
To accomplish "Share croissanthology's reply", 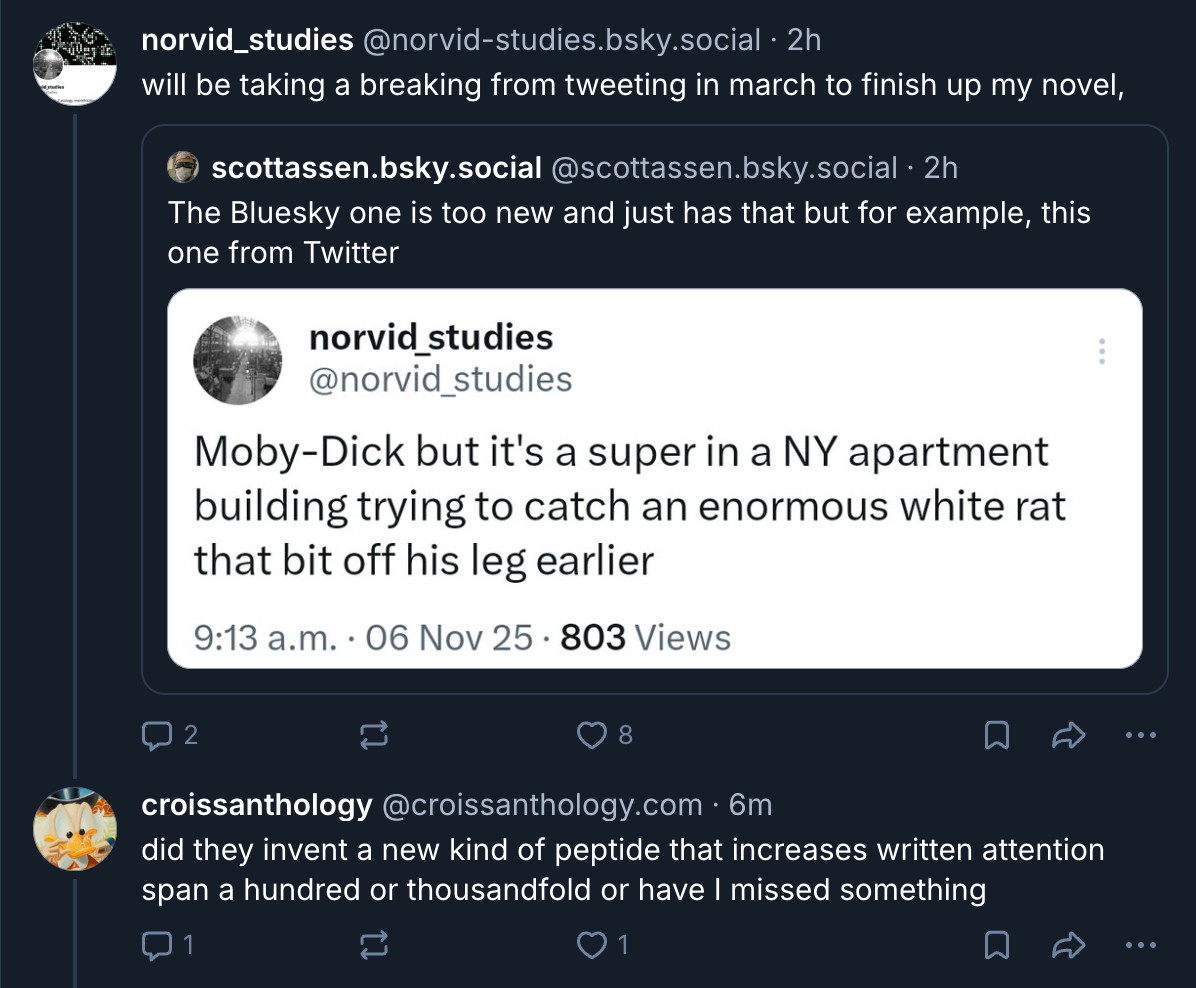I will pyautogui.click(x=1069, y=945).
